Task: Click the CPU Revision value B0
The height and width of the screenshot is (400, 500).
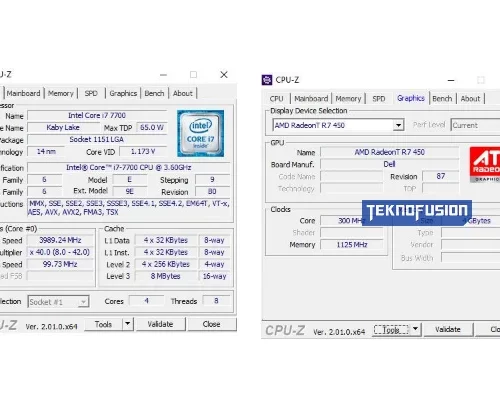Action: pyautogui.click(x=212, y=191)
